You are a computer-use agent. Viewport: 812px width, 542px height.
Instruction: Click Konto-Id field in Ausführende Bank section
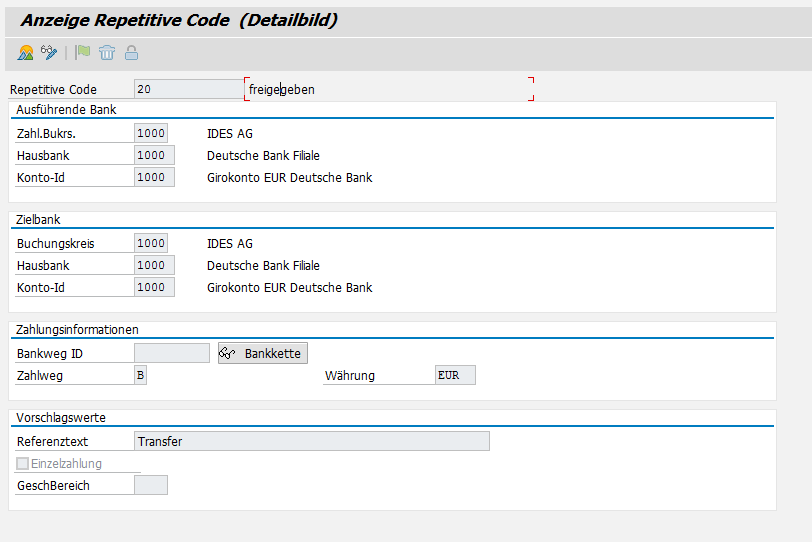154,177
